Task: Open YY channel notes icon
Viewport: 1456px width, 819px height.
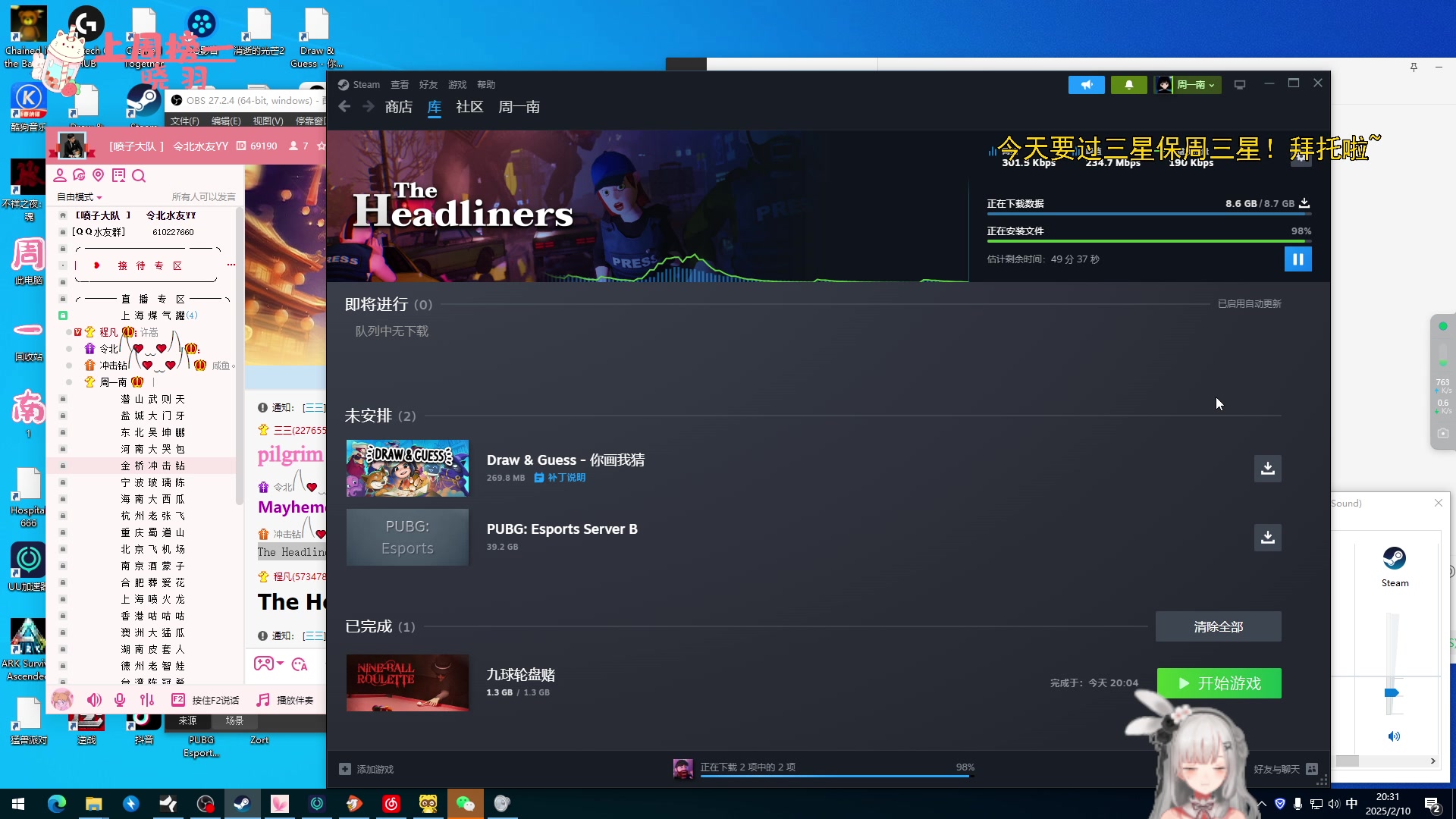Action: click(118, 176)
